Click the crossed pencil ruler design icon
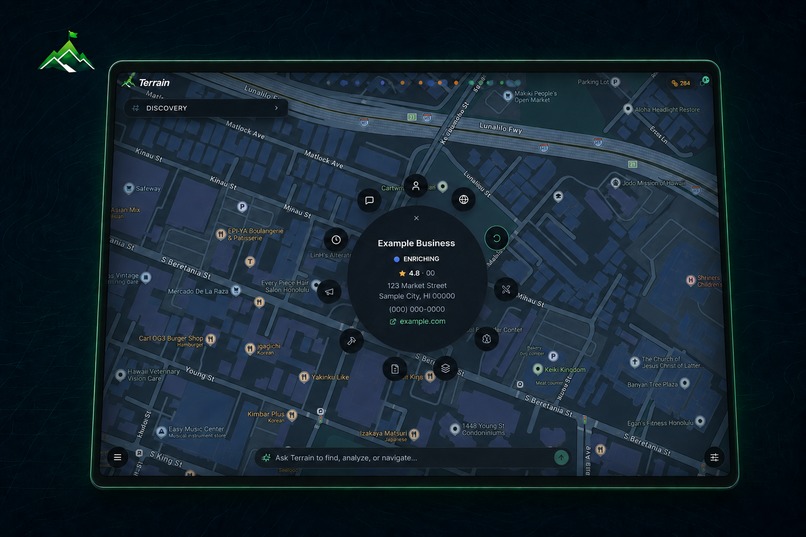806x537 pixels. coord(506,289)
